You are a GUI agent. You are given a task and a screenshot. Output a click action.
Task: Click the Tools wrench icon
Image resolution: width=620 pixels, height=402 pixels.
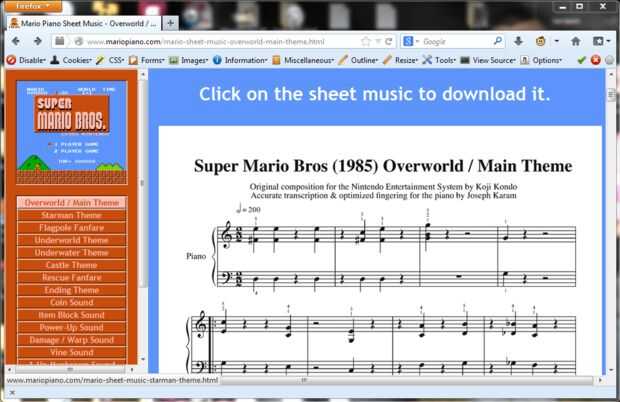point(427,60)
